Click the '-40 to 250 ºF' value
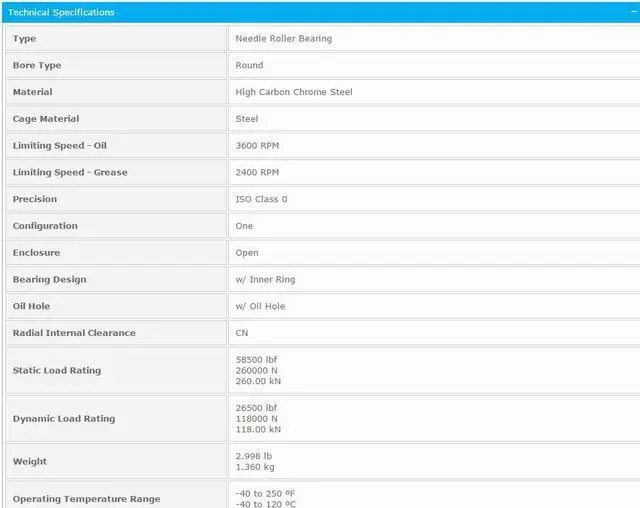Viewport: 640px width, 508px height. pyautogui.click(x=265, y=494)
